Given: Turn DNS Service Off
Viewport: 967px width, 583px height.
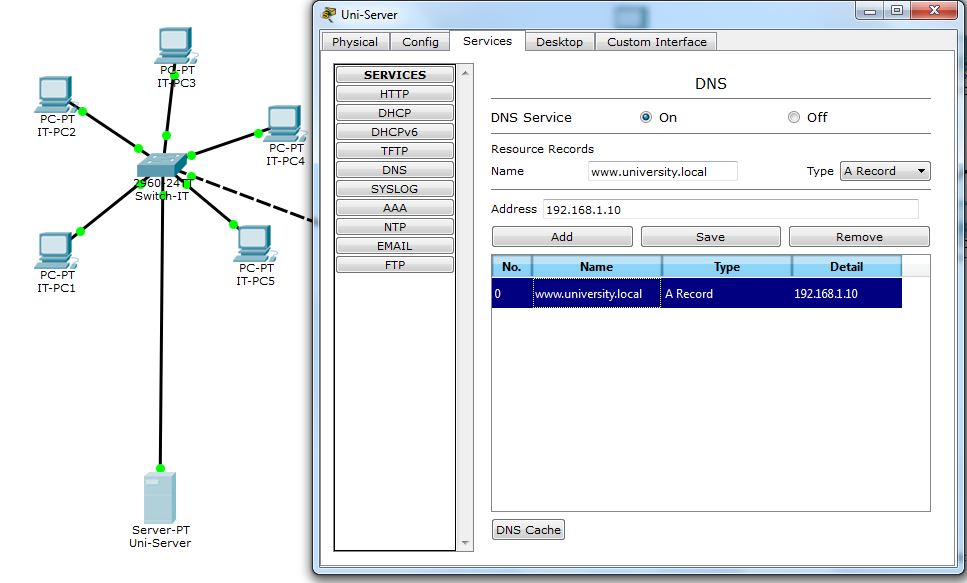Looking at the screenshot, I should click(x=794, y=117).
